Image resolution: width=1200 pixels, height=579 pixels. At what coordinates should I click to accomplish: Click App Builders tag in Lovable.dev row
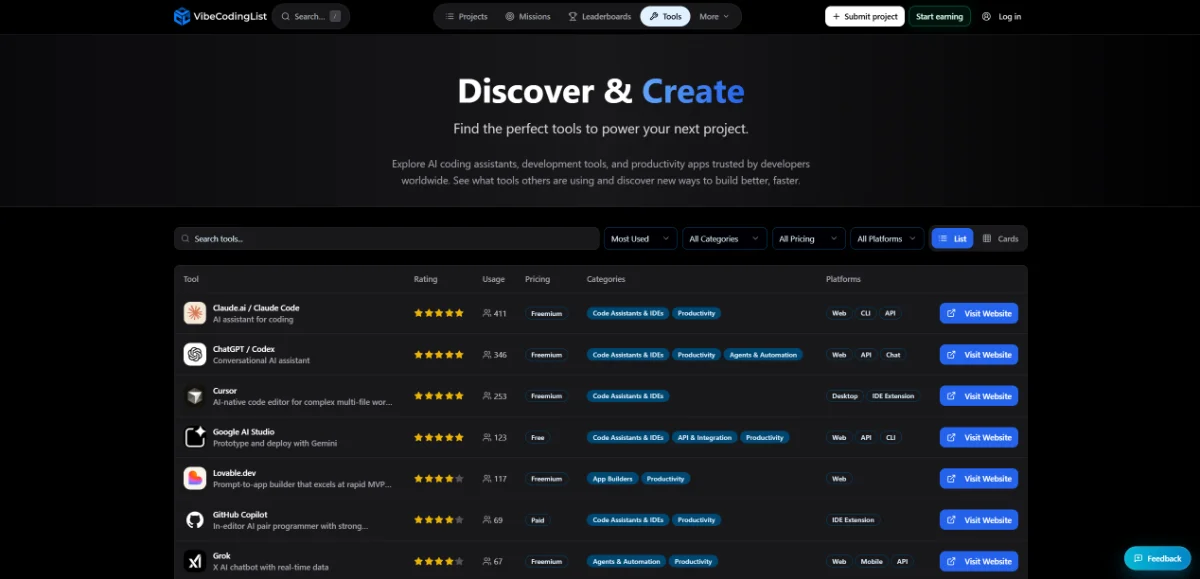(x=612, y=479)
